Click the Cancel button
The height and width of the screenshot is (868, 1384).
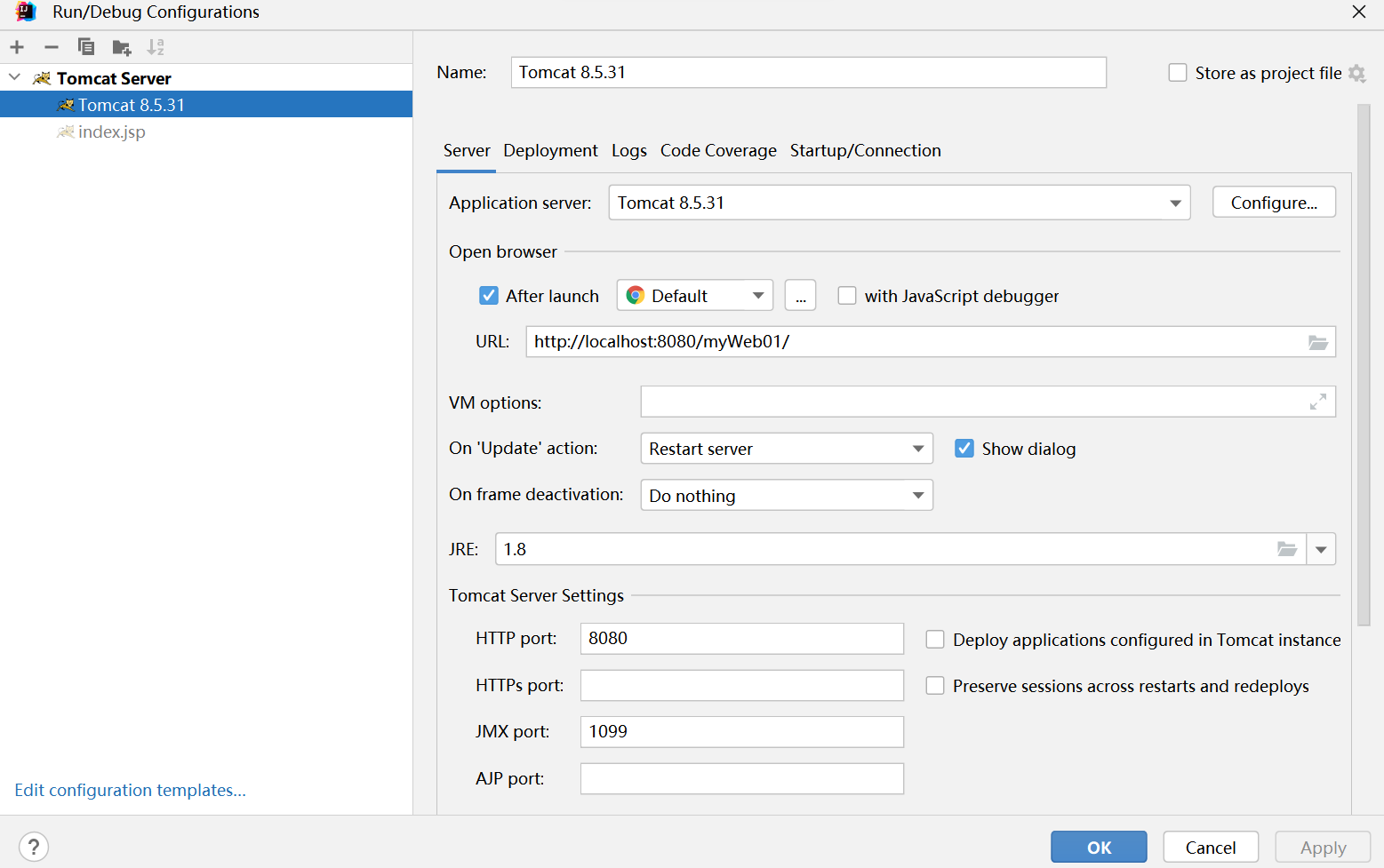[1211, 847]
